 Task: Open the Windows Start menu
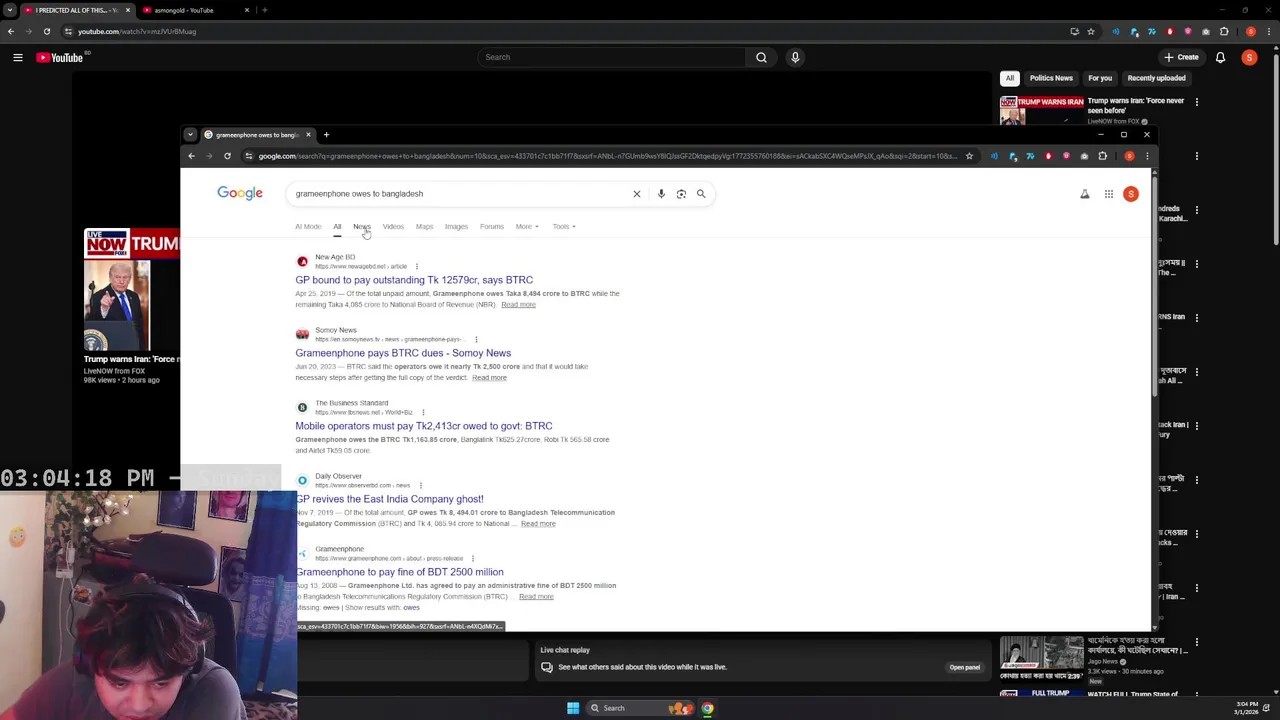(x=573, y=708)
